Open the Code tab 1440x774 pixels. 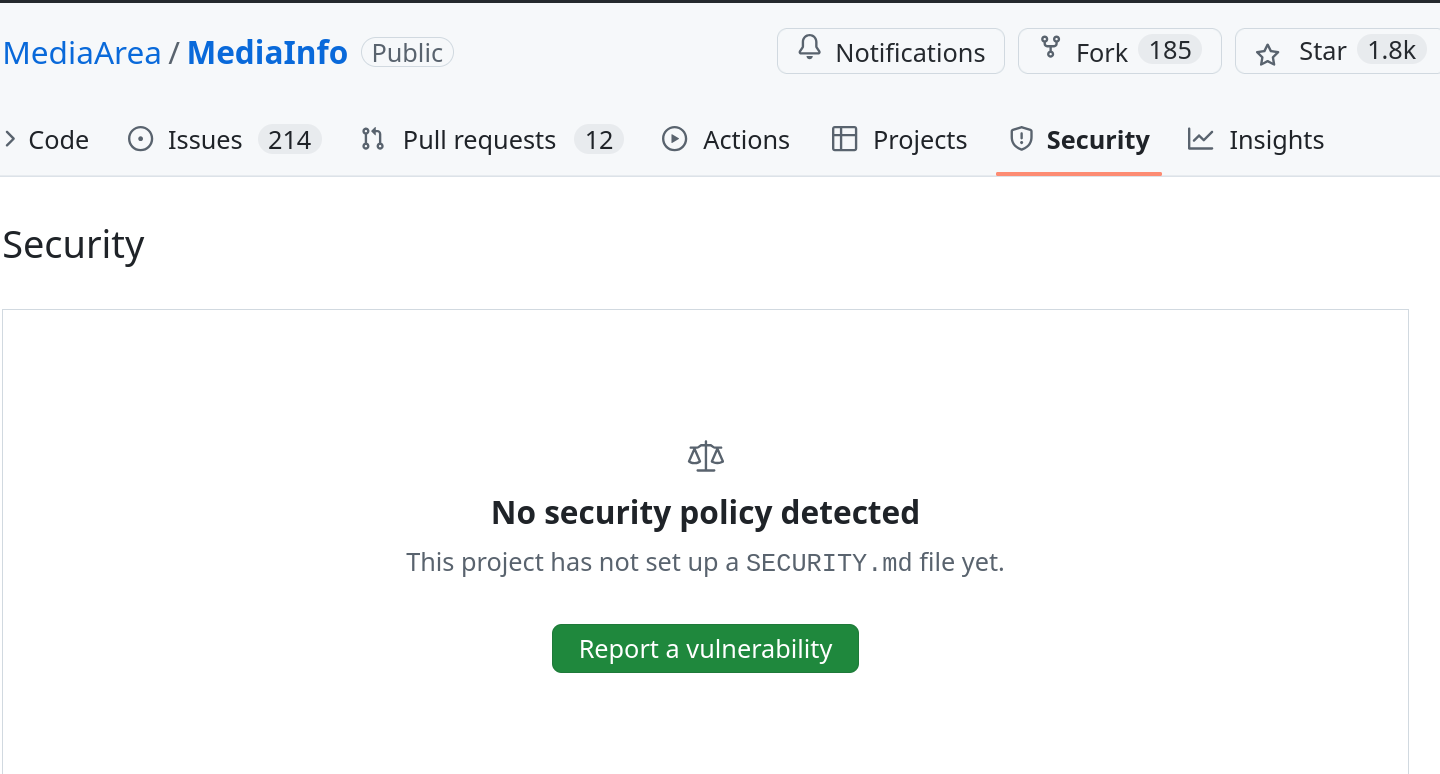[x=58, y=140]
